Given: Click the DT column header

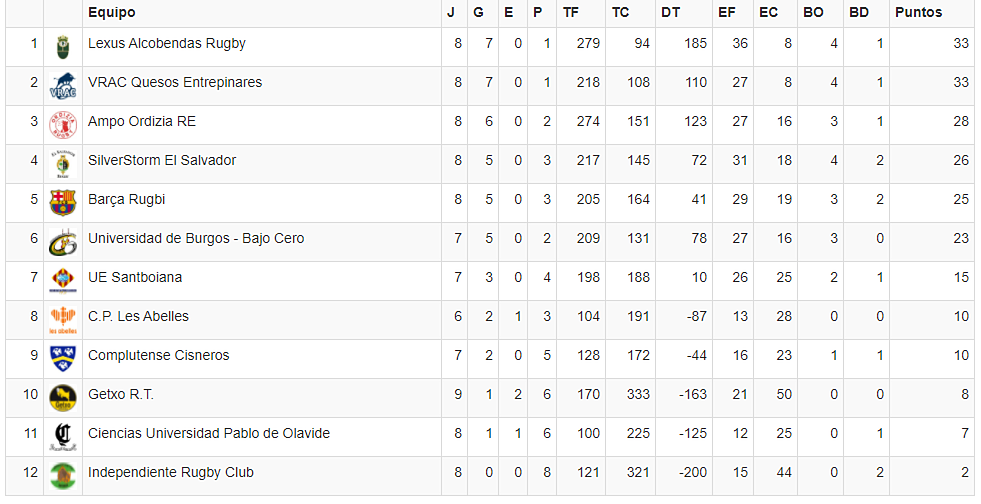Looking at the screenshot, I should pyautogui.click(x=670, y=13).
